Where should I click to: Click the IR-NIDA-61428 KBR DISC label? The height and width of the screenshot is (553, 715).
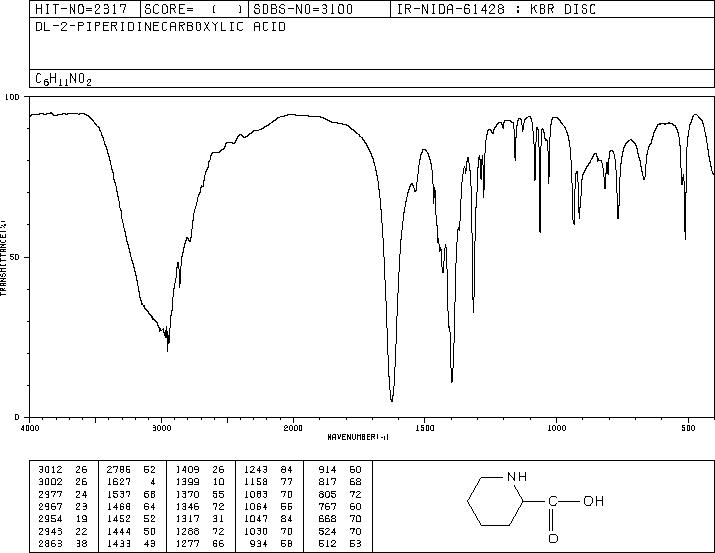click(x=496, y=9)
